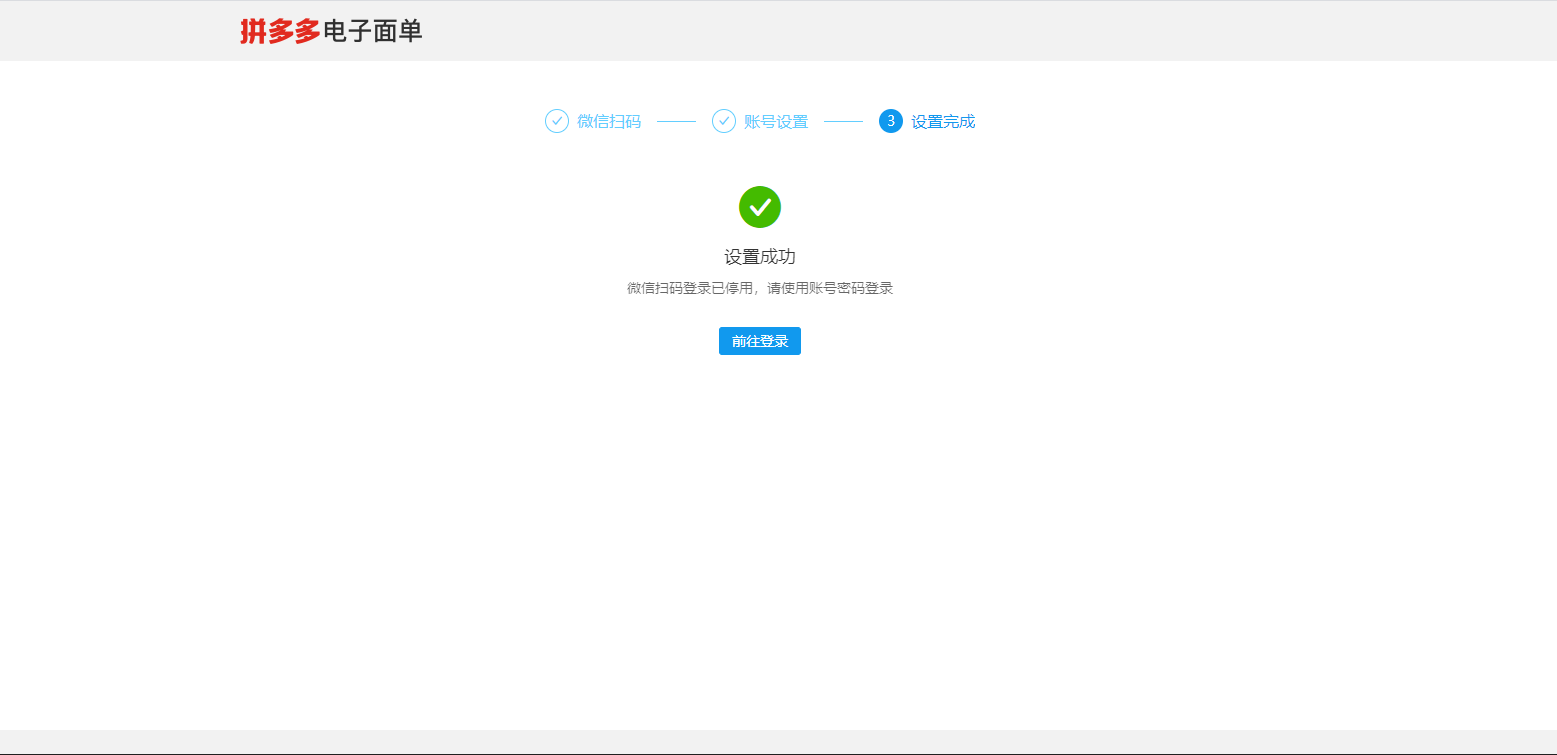Image resolution: width=1557 pixels, height=755 pixels.
Task: Select the 设置完成 step label
Action: [x=943, y=122]
